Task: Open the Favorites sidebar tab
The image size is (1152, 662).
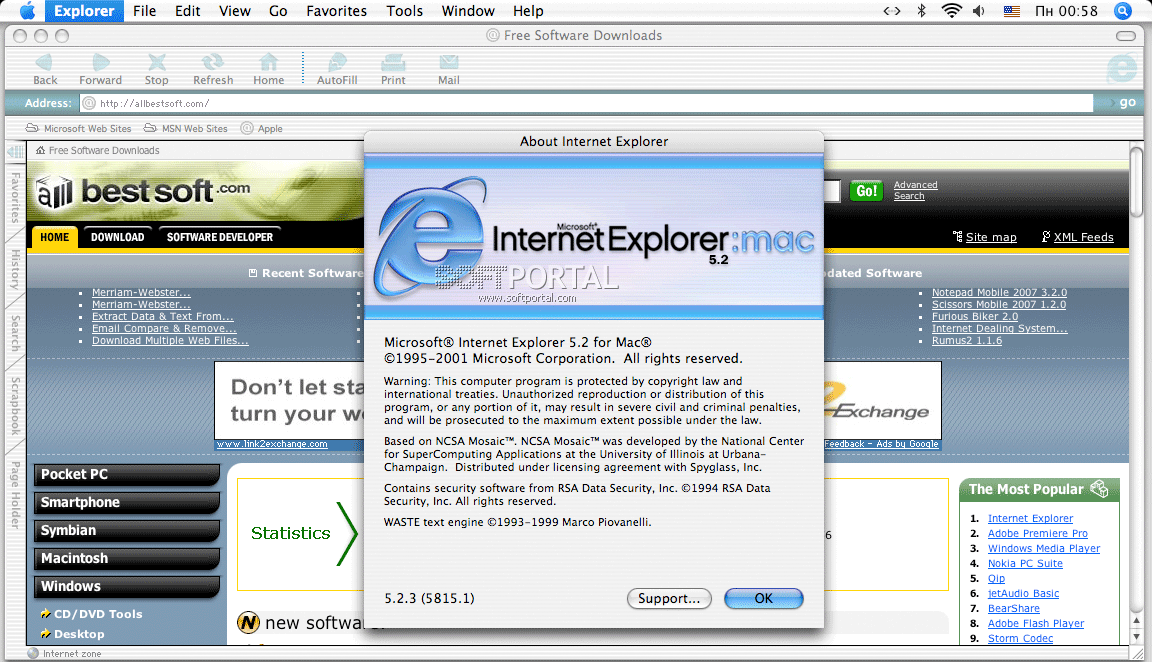Action: [15, 197]
